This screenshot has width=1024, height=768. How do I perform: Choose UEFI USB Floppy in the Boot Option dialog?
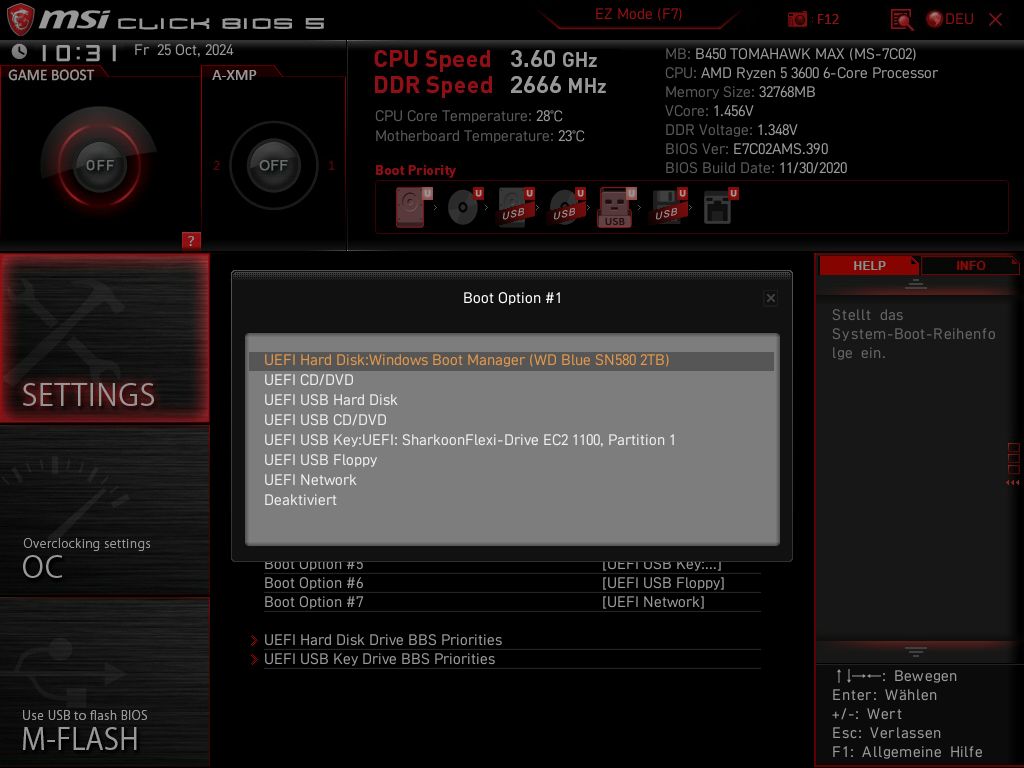tap(320, 459)
